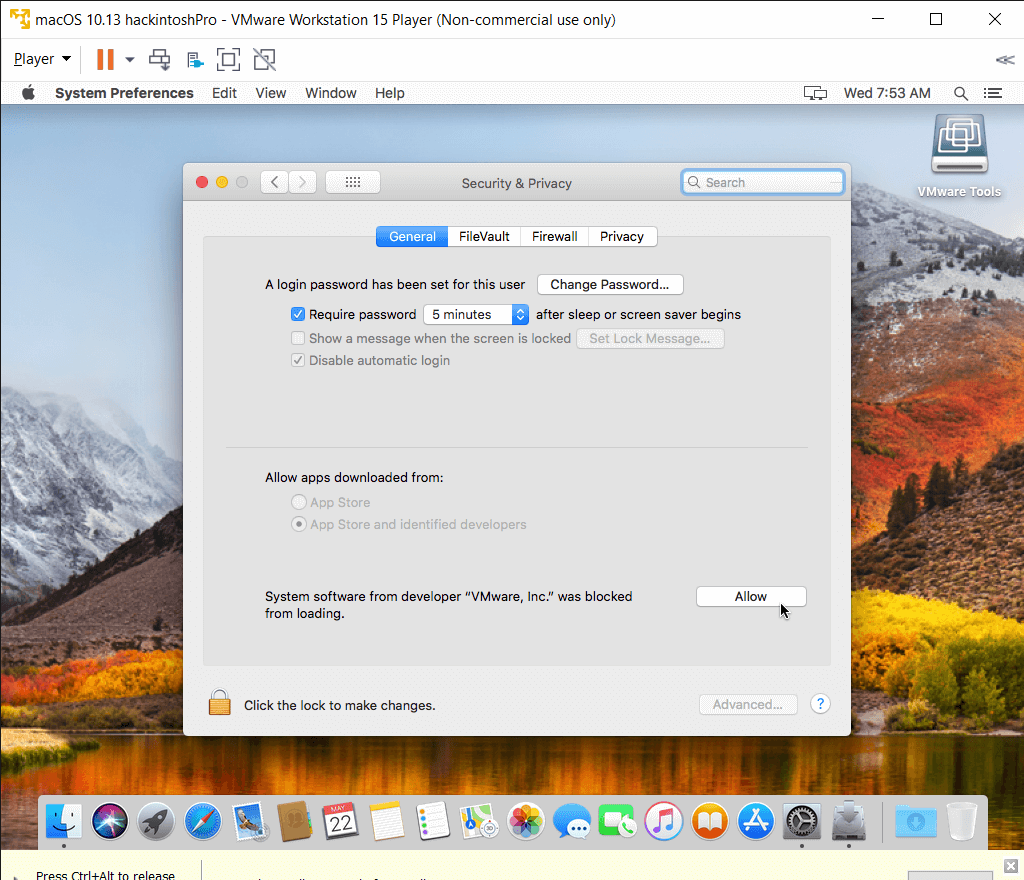Open Messages from the Dock
The image size is (1024, 880).
(x=571, y=821)
